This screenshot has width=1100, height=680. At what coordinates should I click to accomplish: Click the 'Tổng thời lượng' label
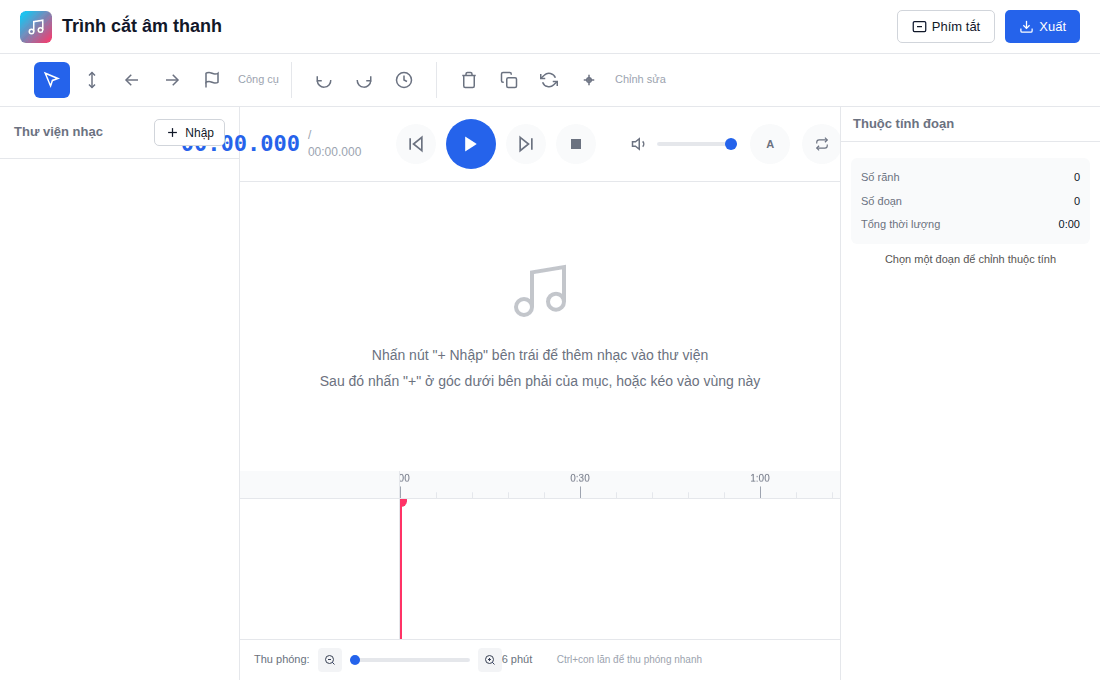pyautogui.click(x=901, y=225)
